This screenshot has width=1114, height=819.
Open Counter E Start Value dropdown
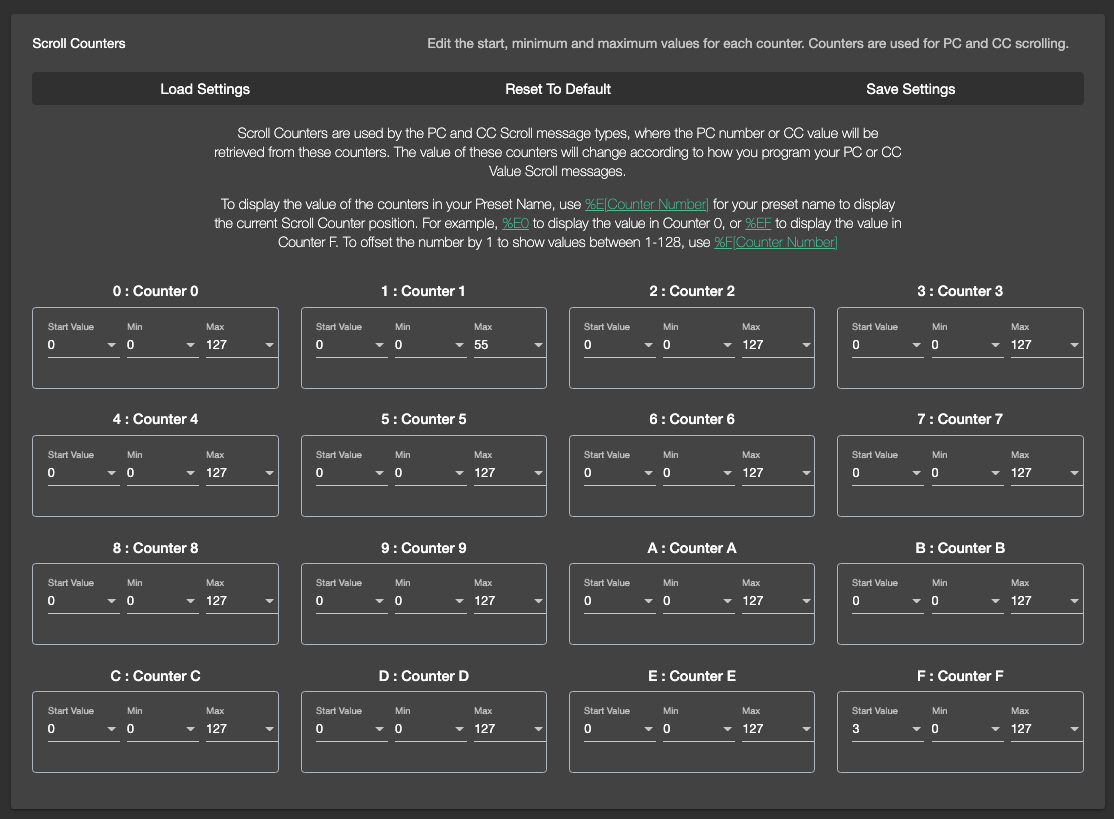(x=619, y=729)
